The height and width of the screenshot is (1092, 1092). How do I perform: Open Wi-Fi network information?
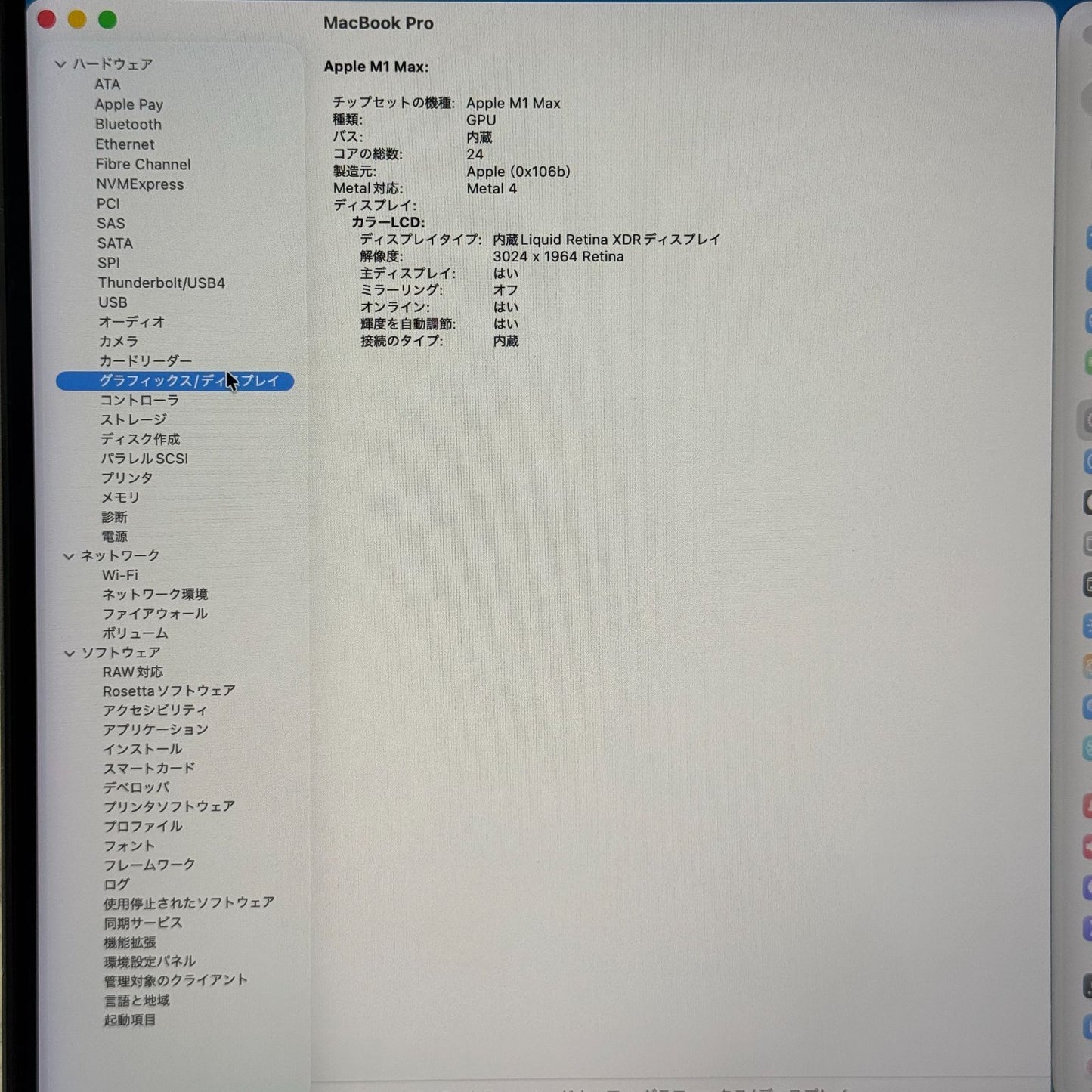[x=120, y=576]
